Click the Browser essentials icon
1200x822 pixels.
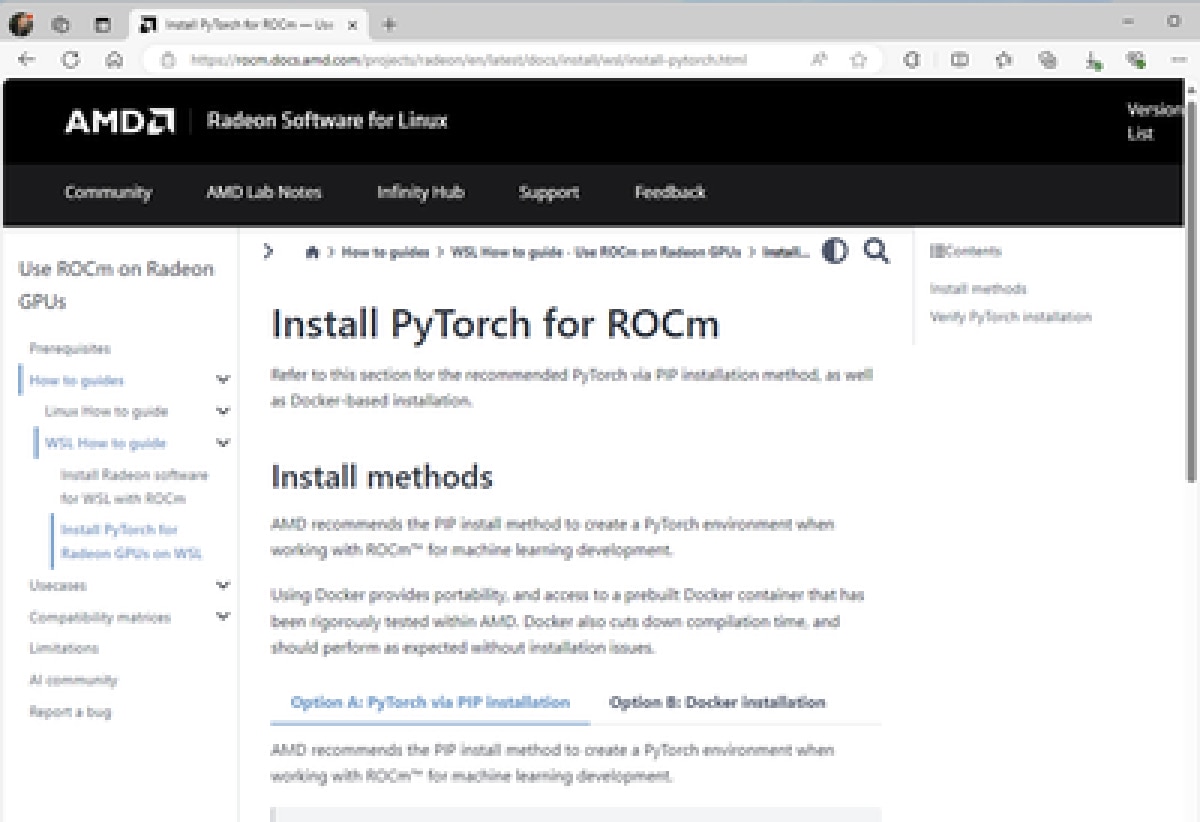(1136, 60)
